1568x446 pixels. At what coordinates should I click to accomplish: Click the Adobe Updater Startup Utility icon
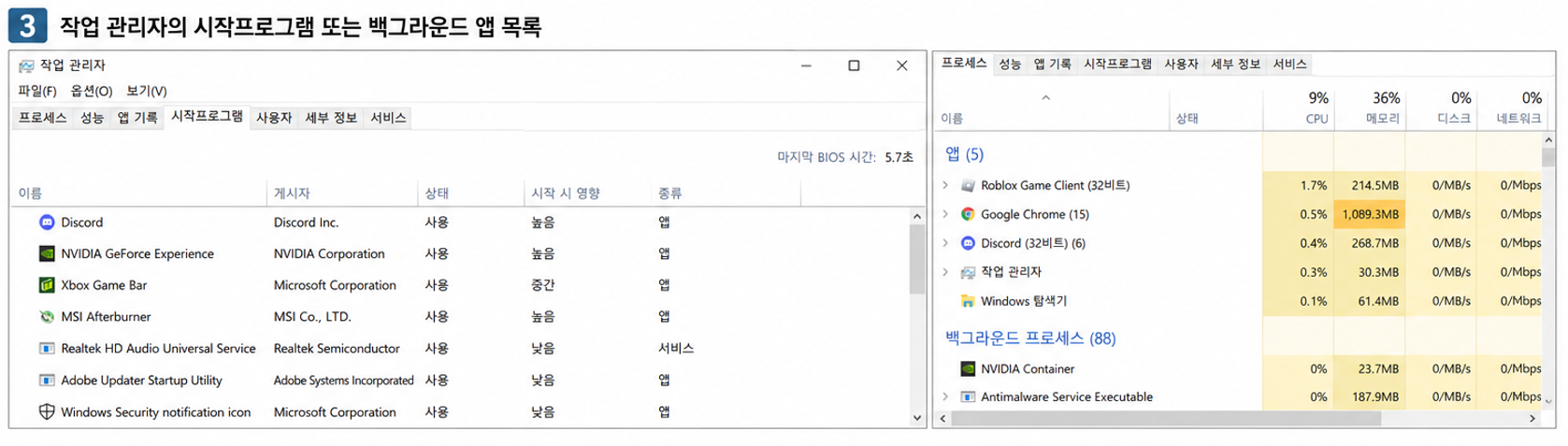pyautogui.click(x=47, y=381)
